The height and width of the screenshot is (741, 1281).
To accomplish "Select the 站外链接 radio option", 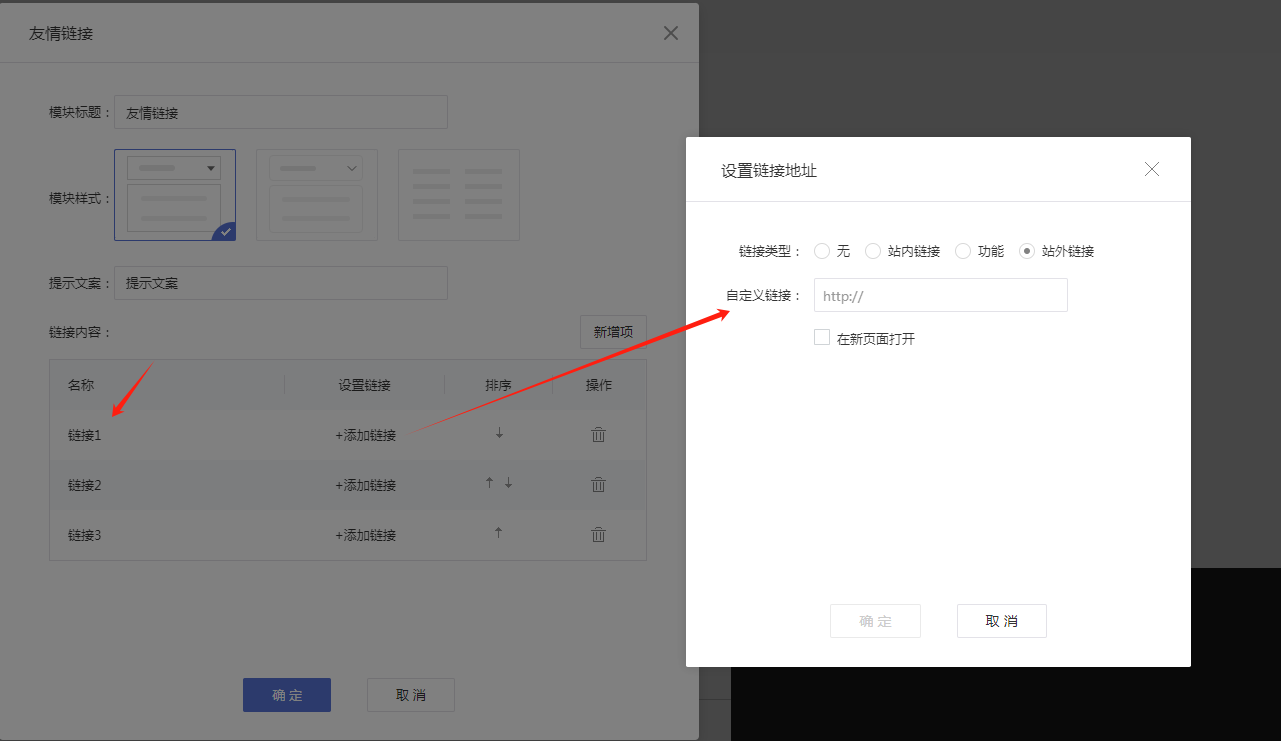I will [x=1027, y=251].
